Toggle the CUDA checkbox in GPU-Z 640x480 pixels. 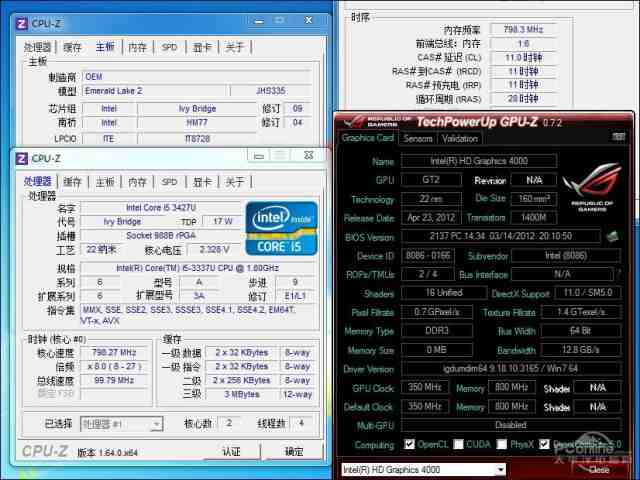458,444
